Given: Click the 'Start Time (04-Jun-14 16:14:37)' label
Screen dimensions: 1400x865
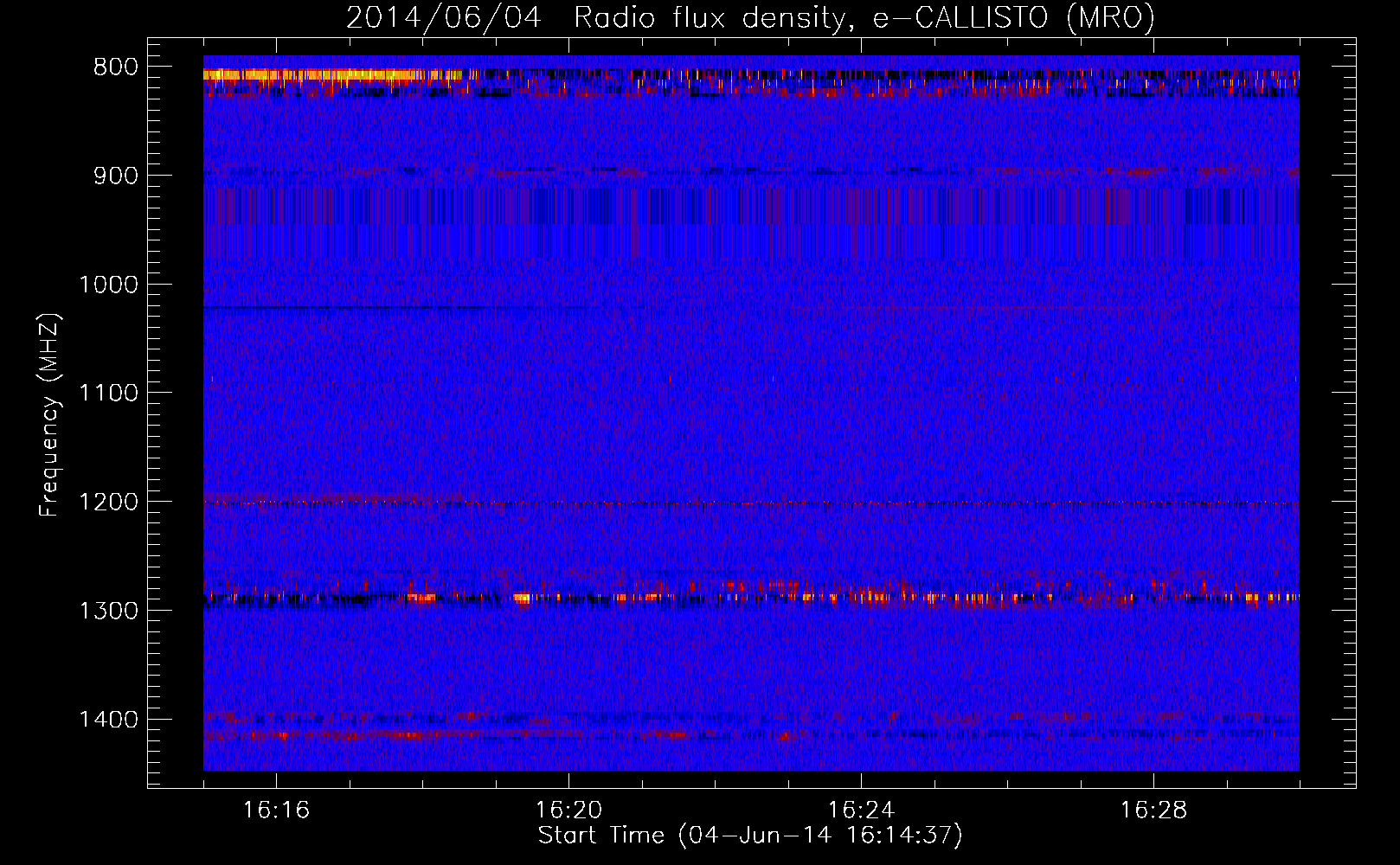Looking at the screenshot, I should [750, 836].
